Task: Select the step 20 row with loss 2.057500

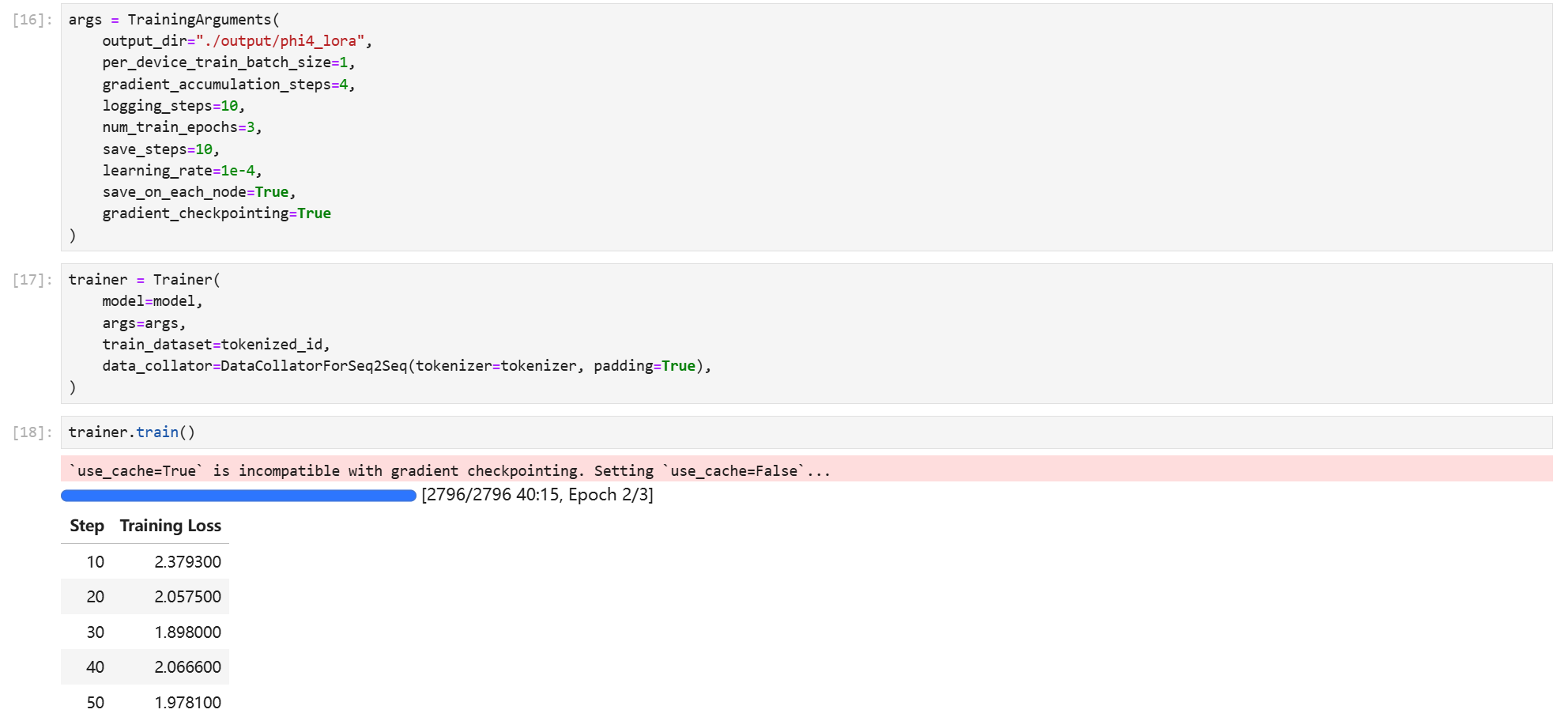Action: point(145,597)
